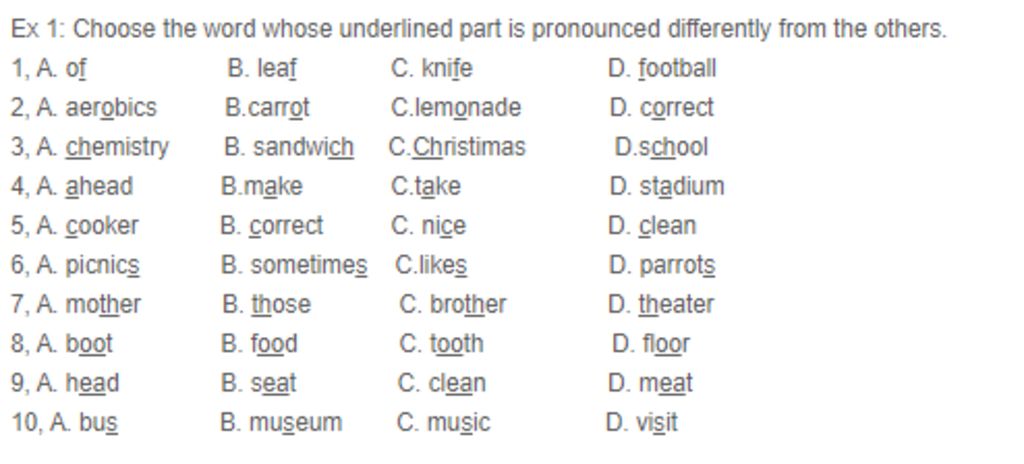Image resolution: width=1024 pixels, height=464 pixels.
Task: Select C. tooth in question 8
Action: click(x=441, y=343)
